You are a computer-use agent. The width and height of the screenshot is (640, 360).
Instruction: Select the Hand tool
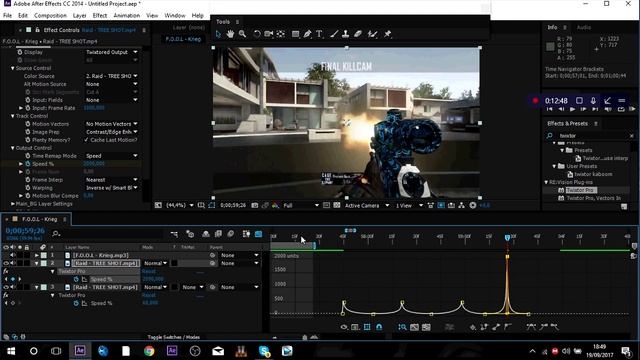pos(230,34)
